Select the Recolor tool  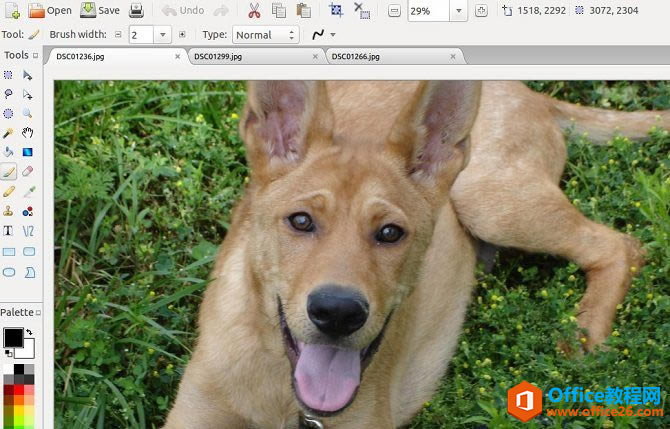(28, 212)
